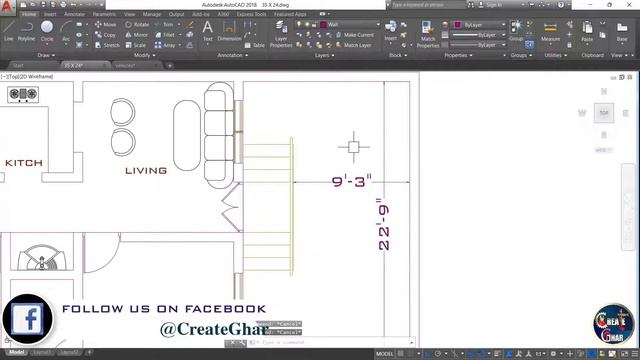640x360 pixels.
Task: Click the magenta object color swatch
Action: click(458, 24)
